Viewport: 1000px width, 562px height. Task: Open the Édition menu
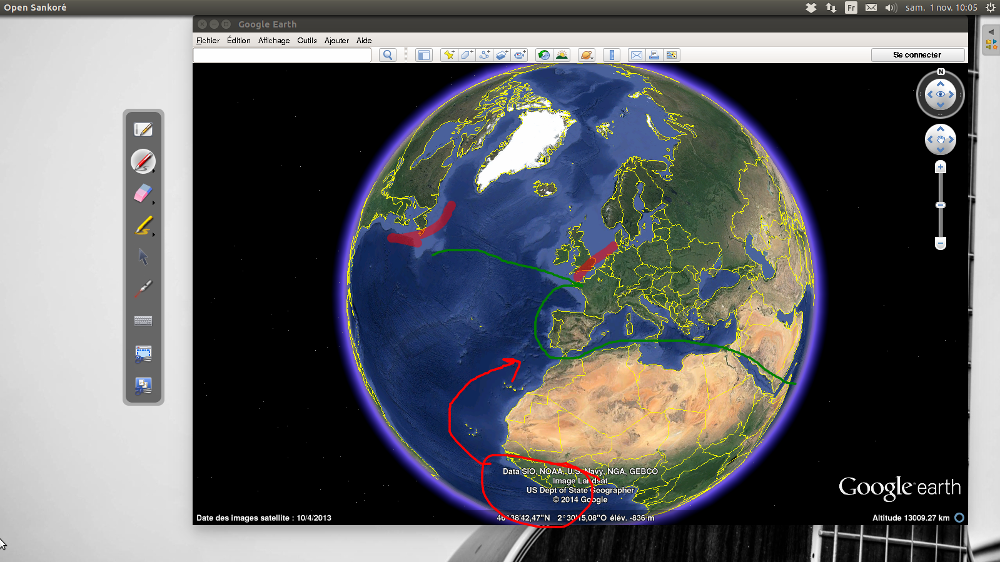point(239,40)
